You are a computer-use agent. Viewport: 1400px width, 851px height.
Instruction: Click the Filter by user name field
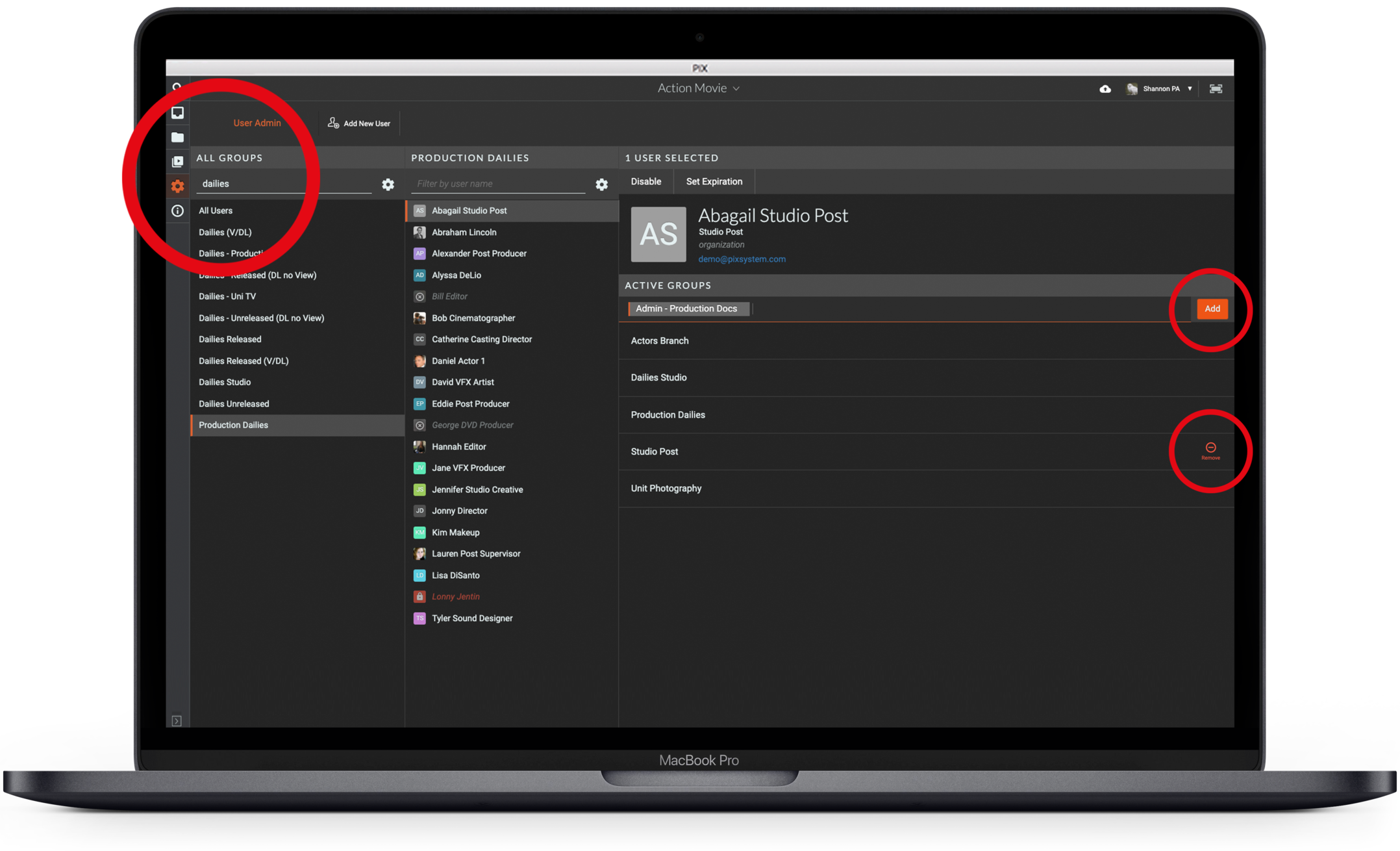click(x=498, y=184)
